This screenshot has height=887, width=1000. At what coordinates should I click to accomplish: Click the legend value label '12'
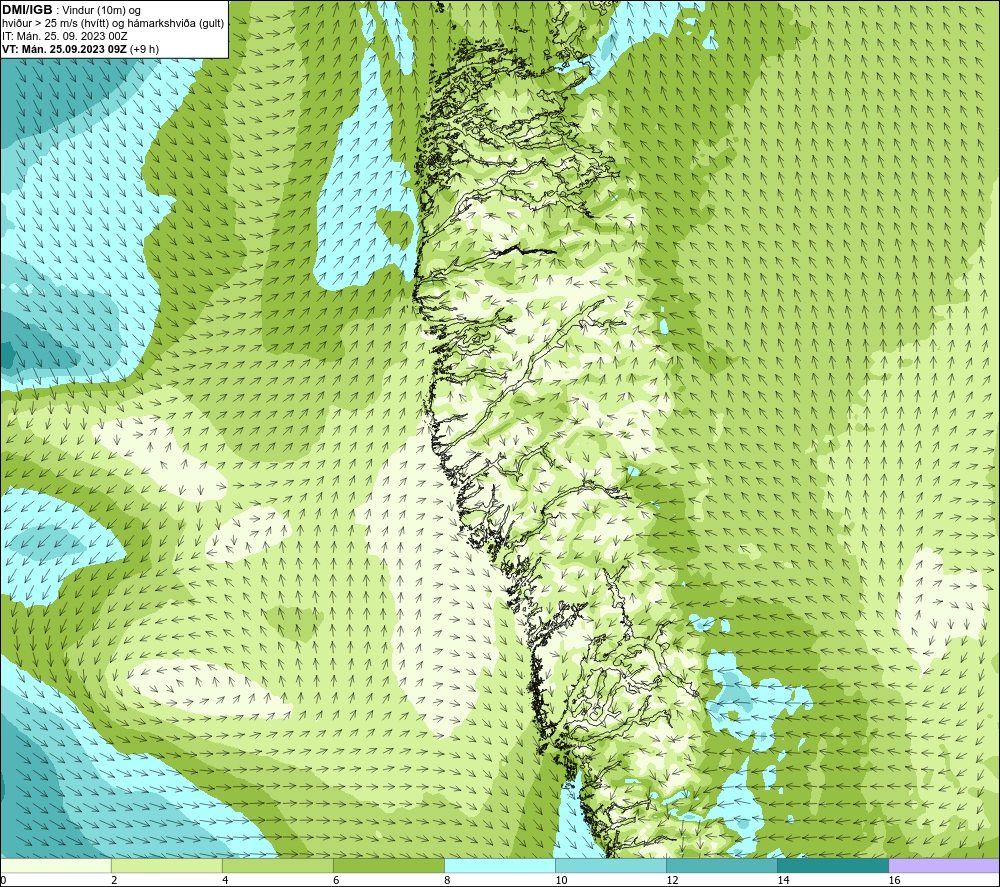pyautogui.click(x=672, y=880)
